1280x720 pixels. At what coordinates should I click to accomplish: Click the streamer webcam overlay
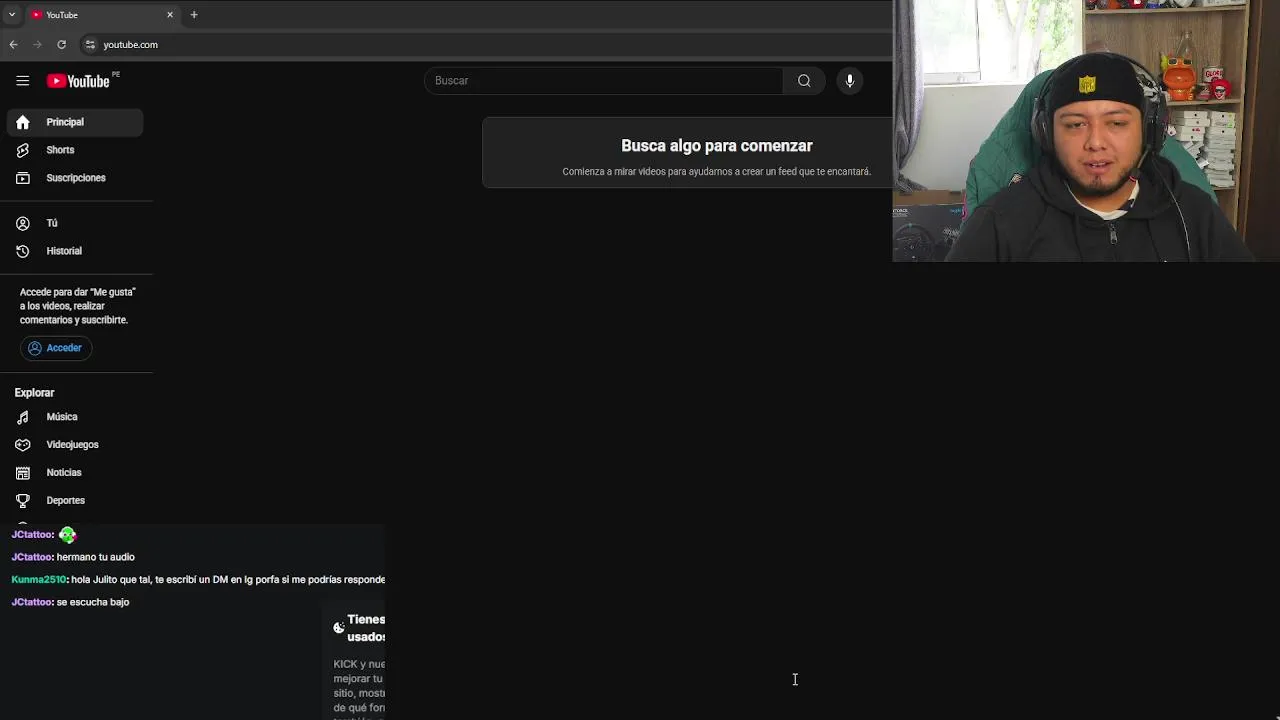[1086, 131]
